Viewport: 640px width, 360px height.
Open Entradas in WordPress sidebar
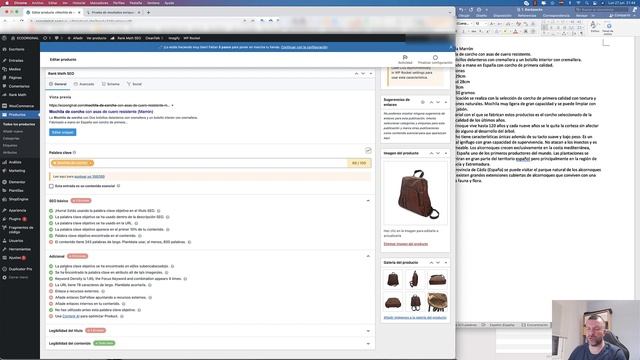[16, 60]
